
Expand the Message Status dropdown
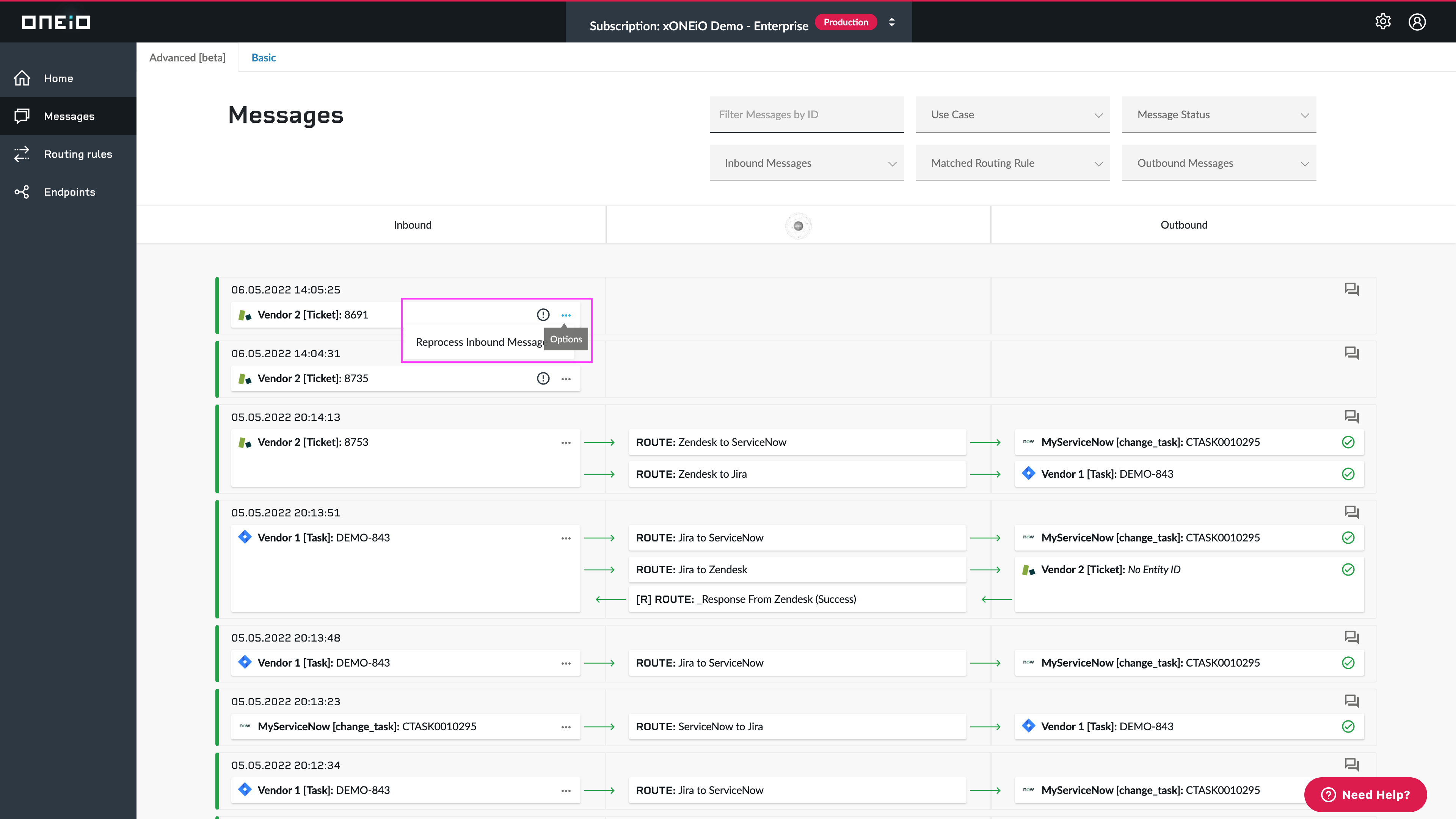(1219, 115)
